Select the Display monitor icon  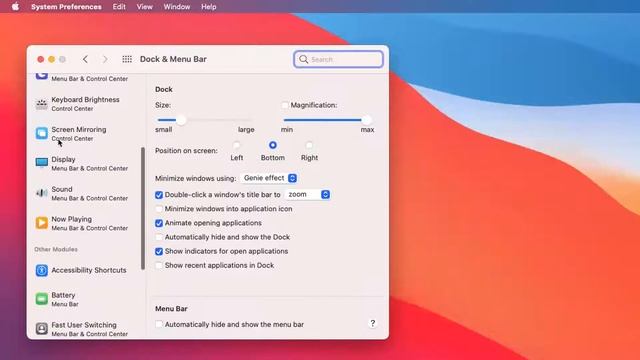[x=42, y=163]
